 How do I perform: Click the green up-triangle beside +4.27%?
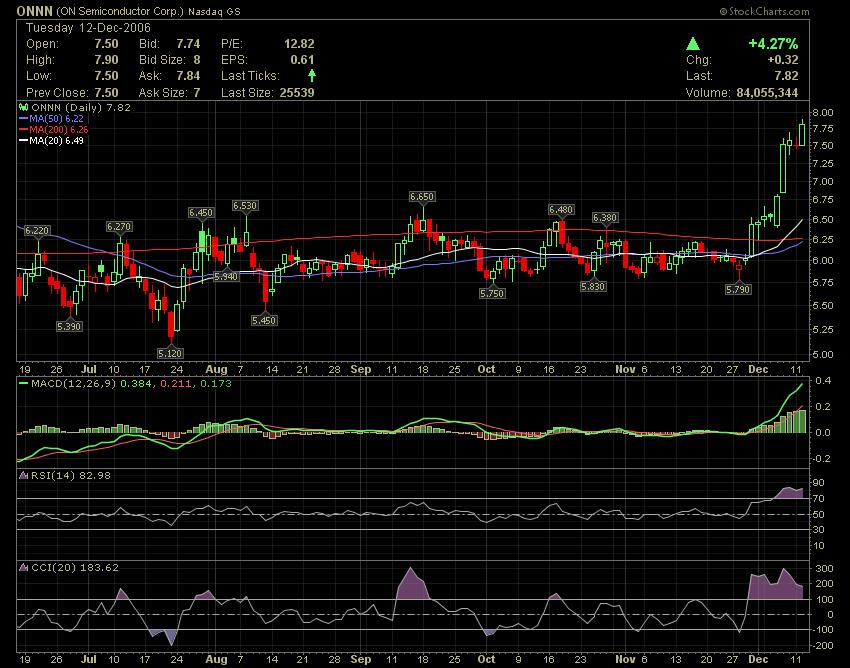pyautogui.click(x=692, y=44)
